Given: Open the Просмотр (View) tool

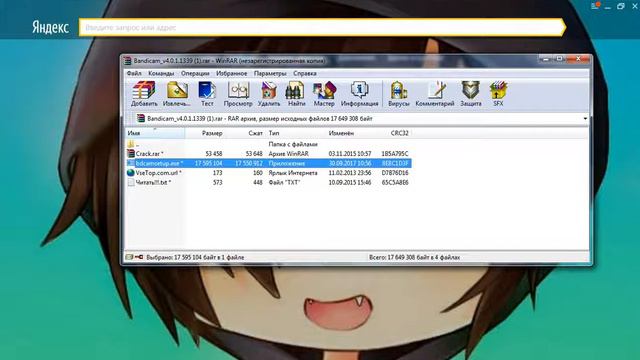Looking at the screenshot, I should 238,90.
